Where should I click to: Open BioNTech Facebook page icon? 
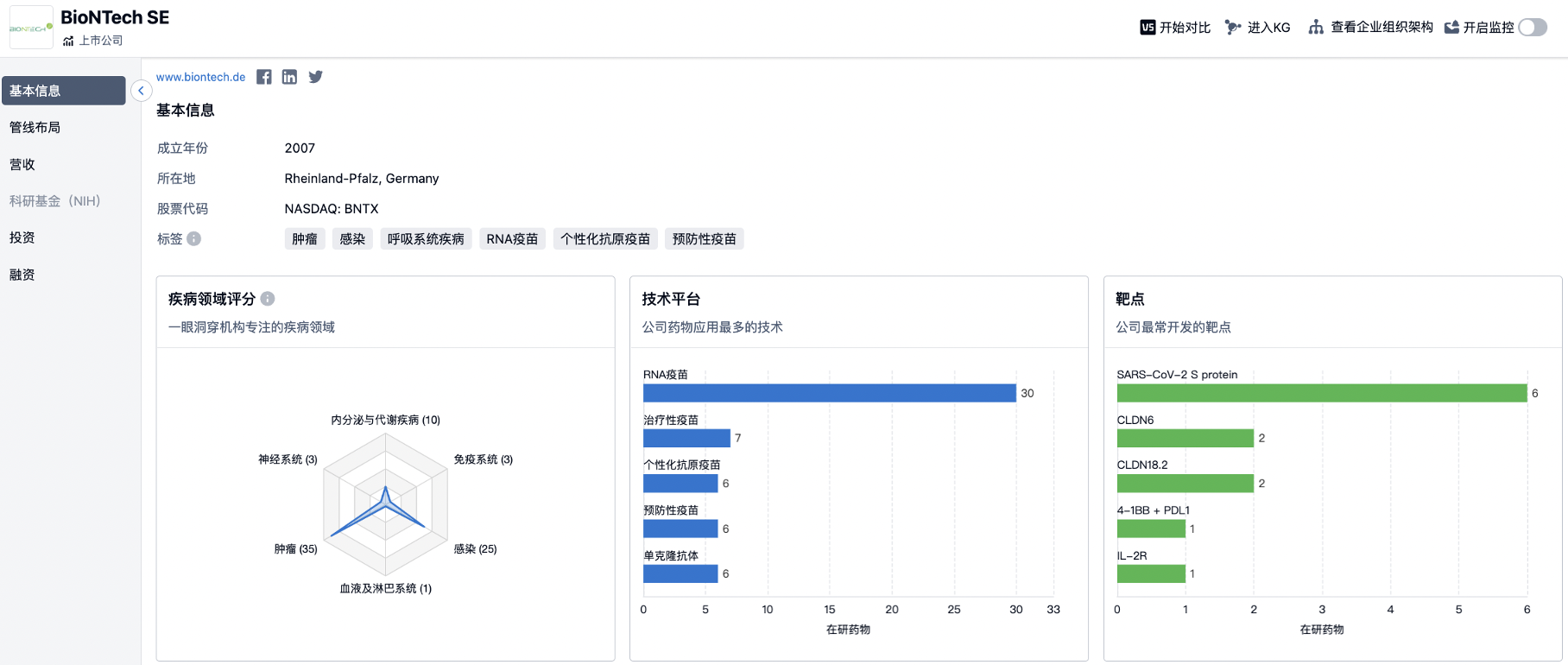point(264,77)
